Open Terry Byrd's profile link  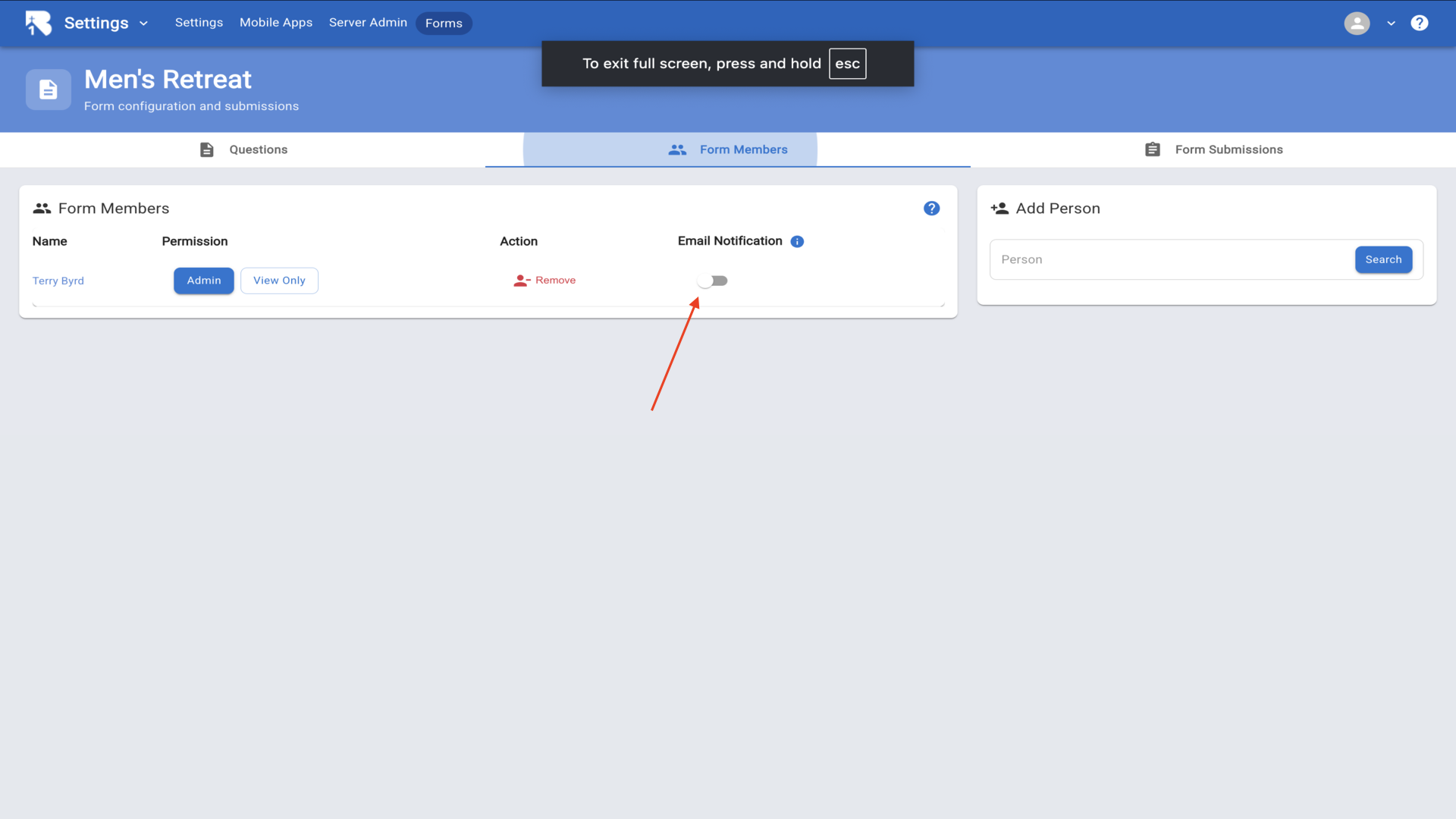(58, 281)
